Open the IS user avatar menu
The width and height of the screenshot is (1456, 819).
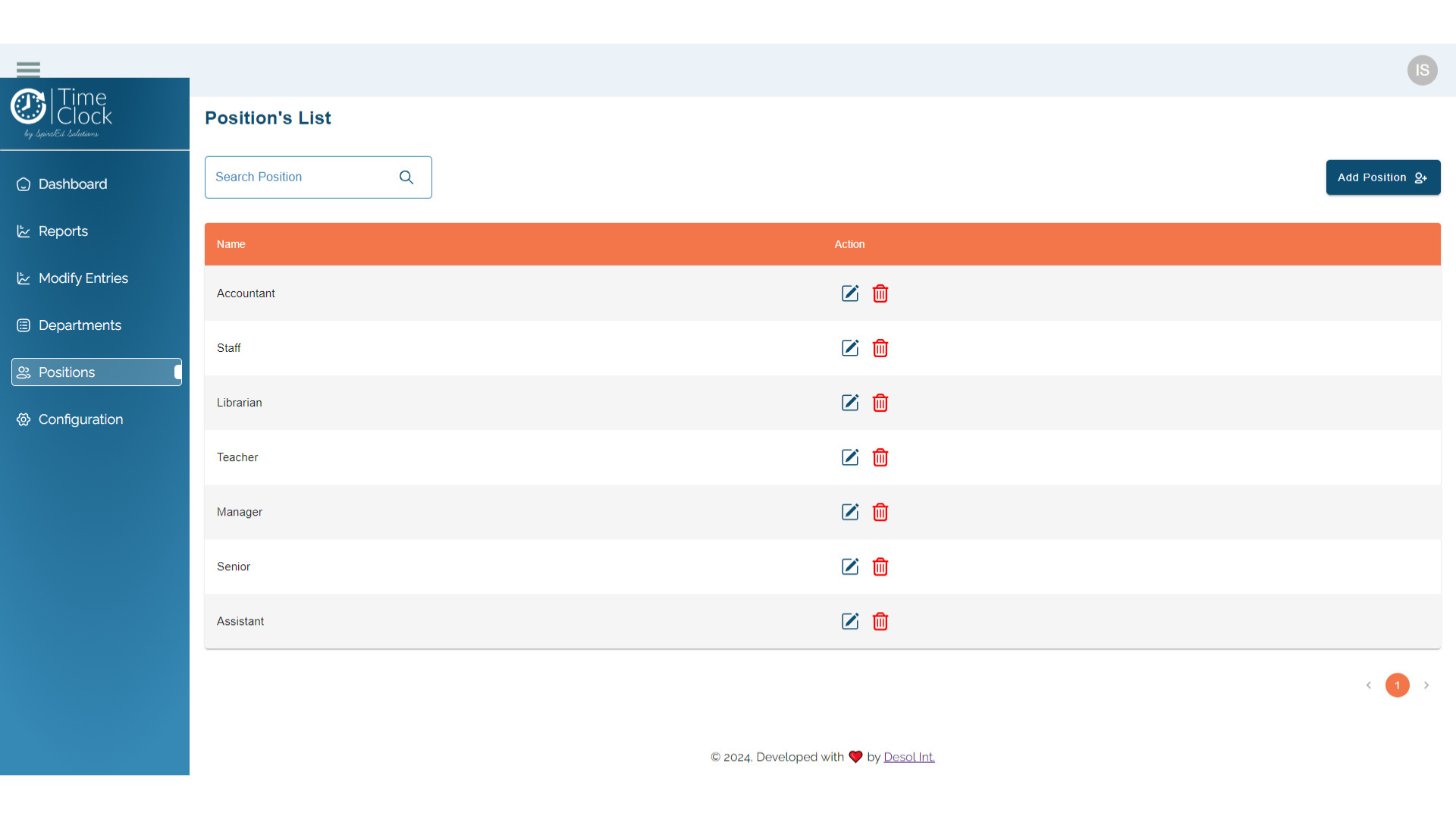point(1422,71)
